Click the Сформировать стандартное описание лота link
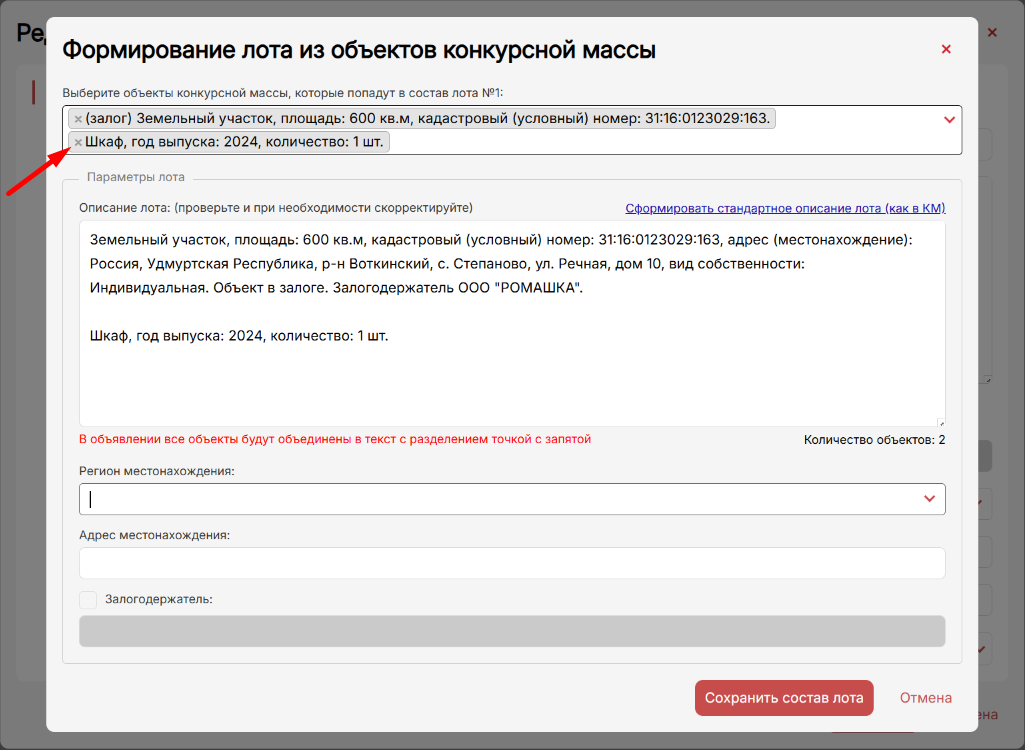The image size is (1025, 750). click(785, 208)
